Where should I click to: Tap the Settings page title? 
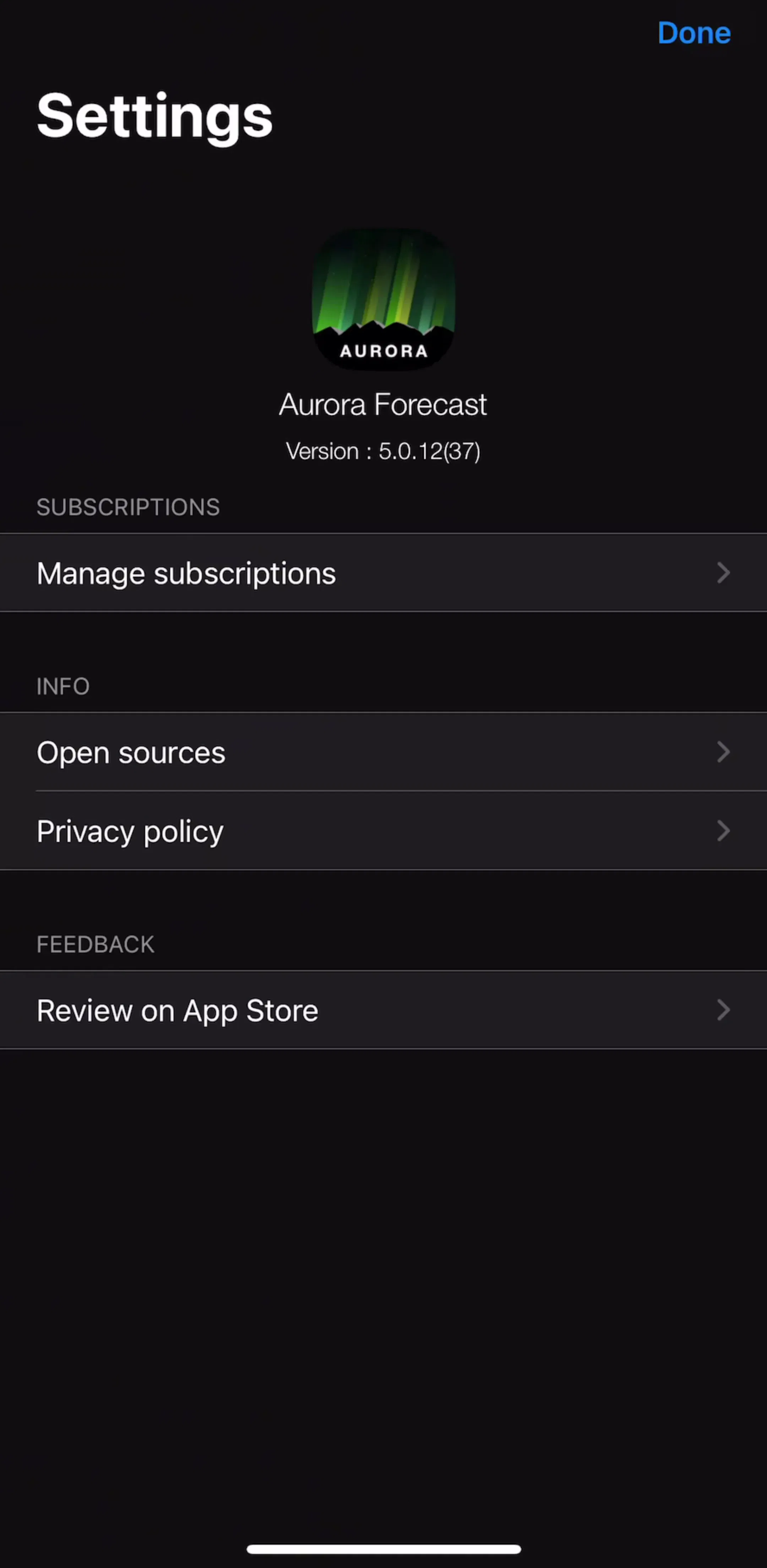pyautogui.click(x=154, y=117)
